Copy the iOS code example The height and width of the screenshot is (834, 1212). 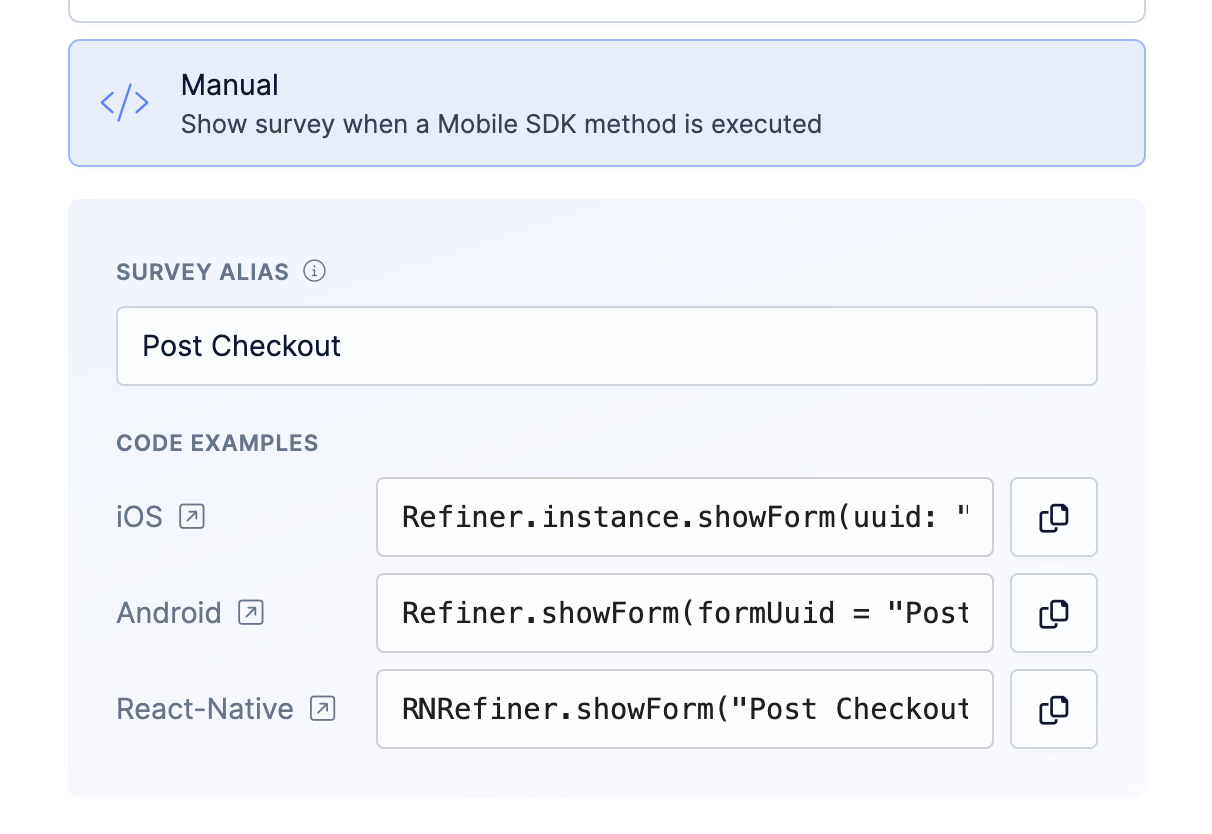point(1053,517)
